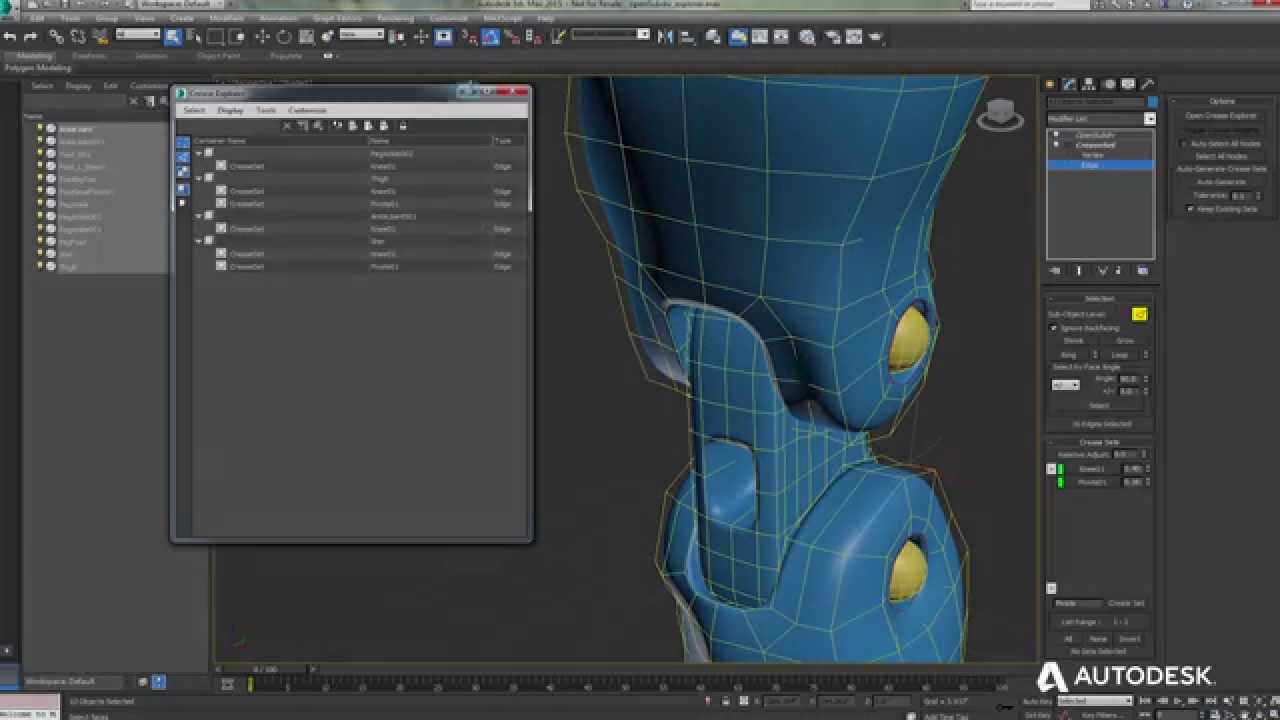Toggle green indicator of Pivotal01 crease set
The height and width of the screenshot is (720, 1280).
tap(1060, 482)
